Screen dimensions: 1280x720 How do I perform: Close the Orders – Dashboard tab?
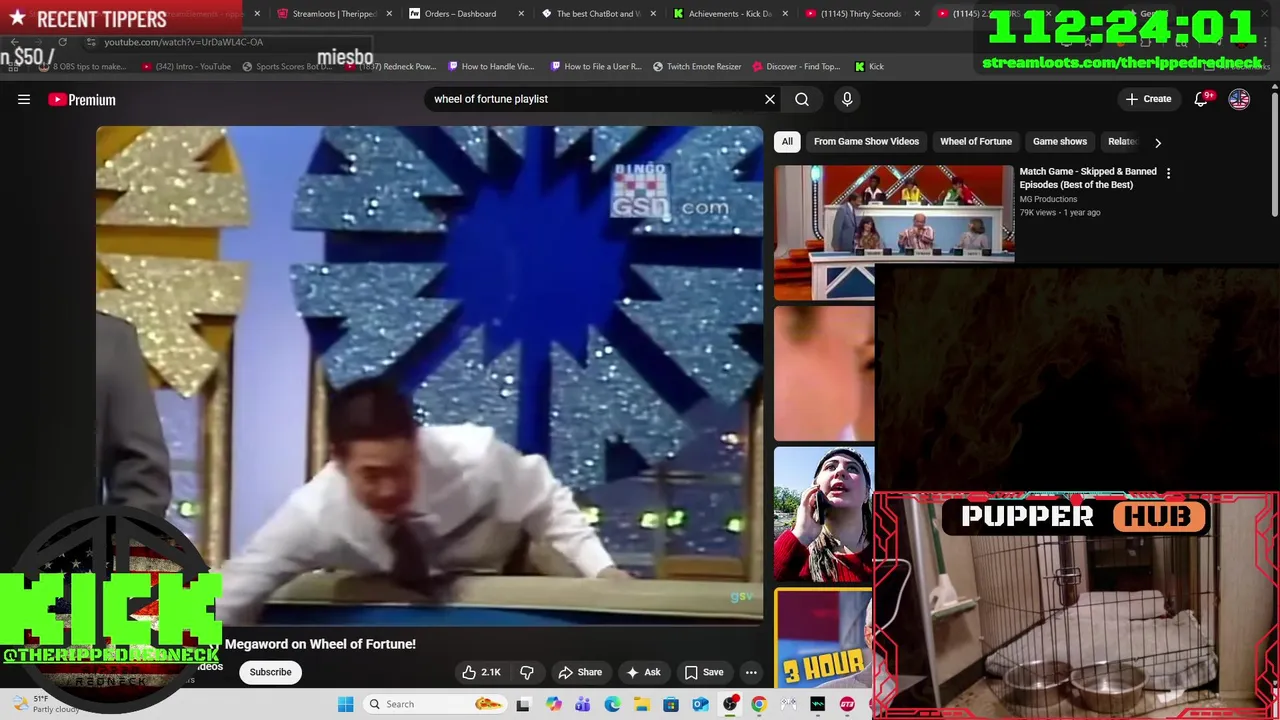click(521, 14)
